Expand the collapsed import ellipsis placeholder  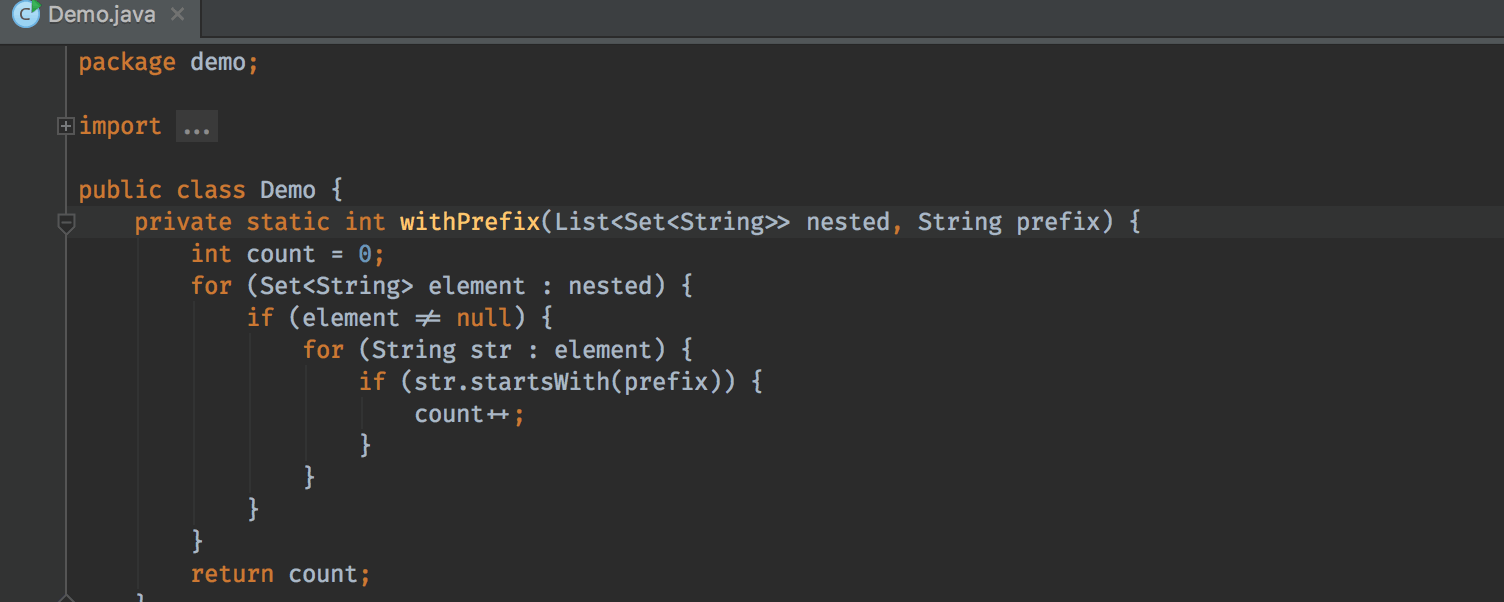[197, 127]
